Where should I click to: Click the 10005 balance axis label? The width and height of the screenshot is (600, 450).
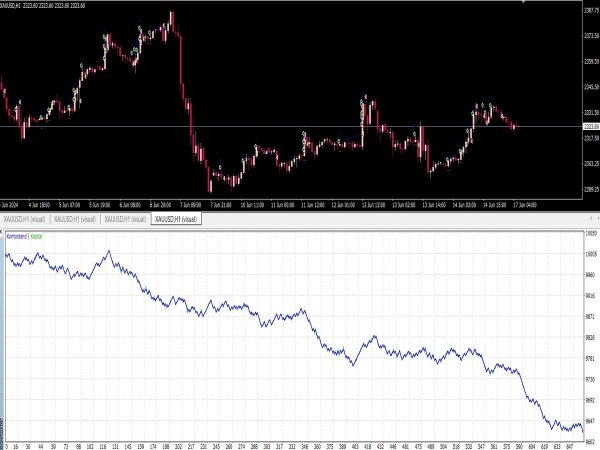pos(591,254)
